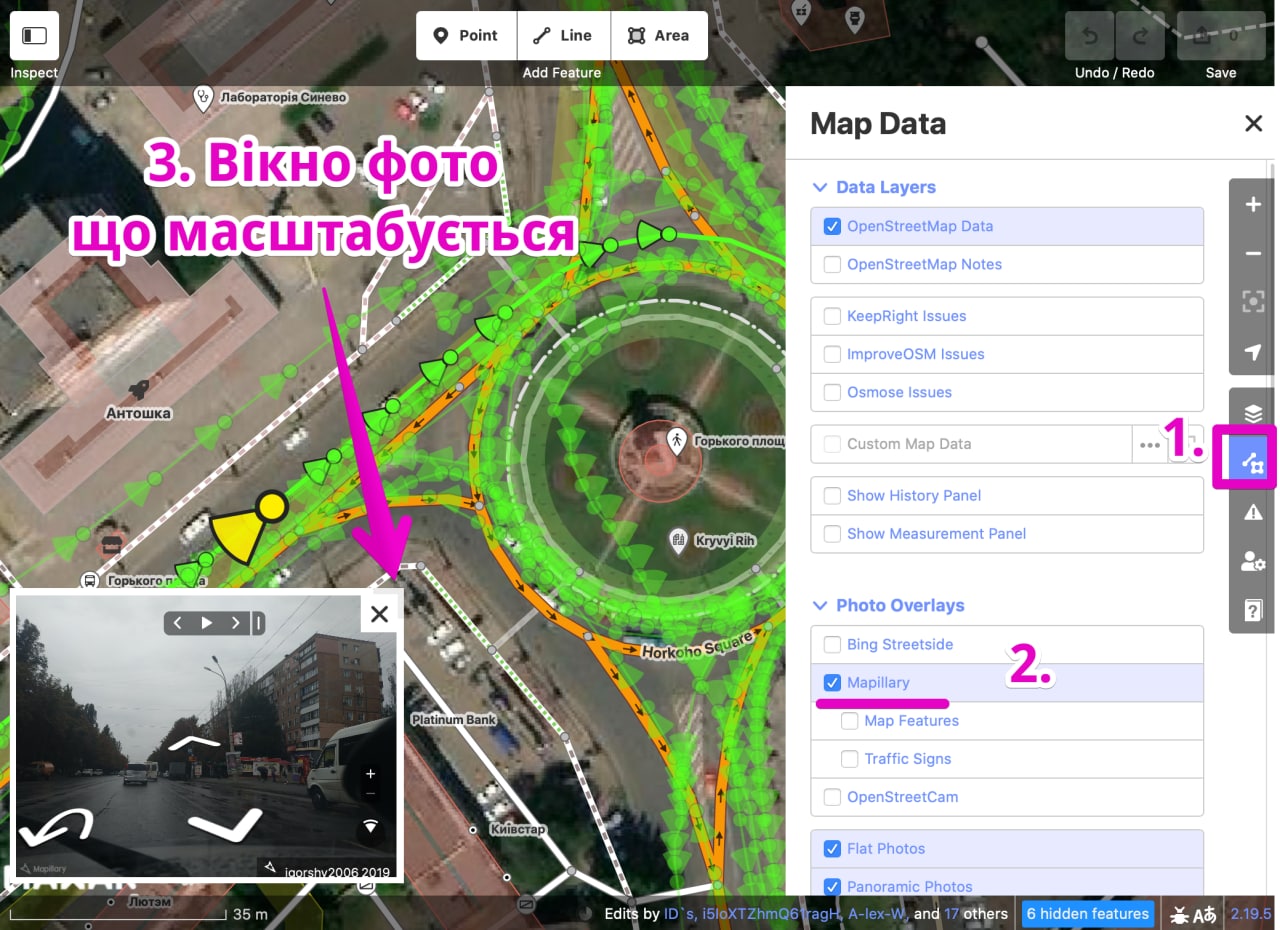Enable KeepRight Issues layer
Viewport: 1280px width, 930px height.
click(x=832, y=316)
